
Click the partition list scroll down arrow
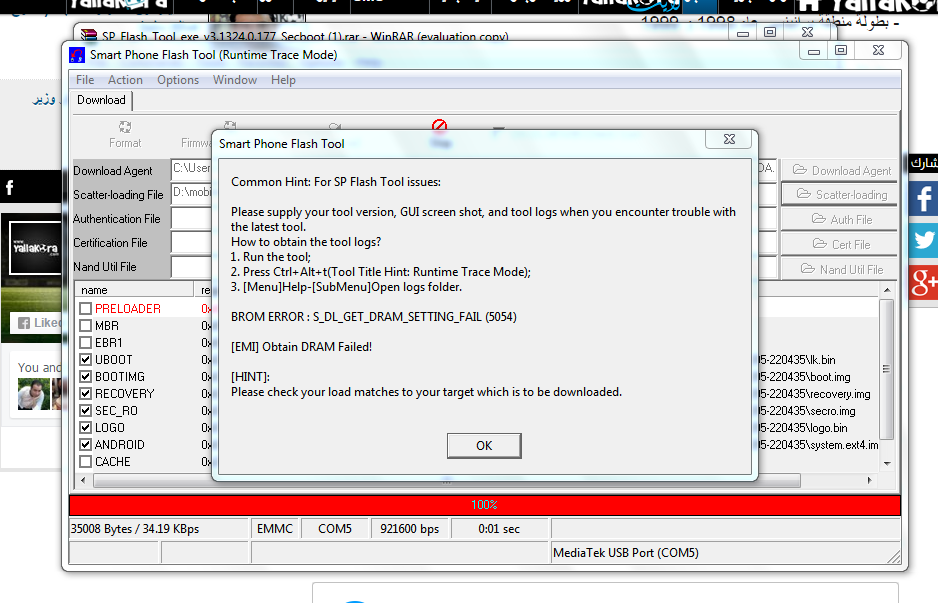[887, 464]
